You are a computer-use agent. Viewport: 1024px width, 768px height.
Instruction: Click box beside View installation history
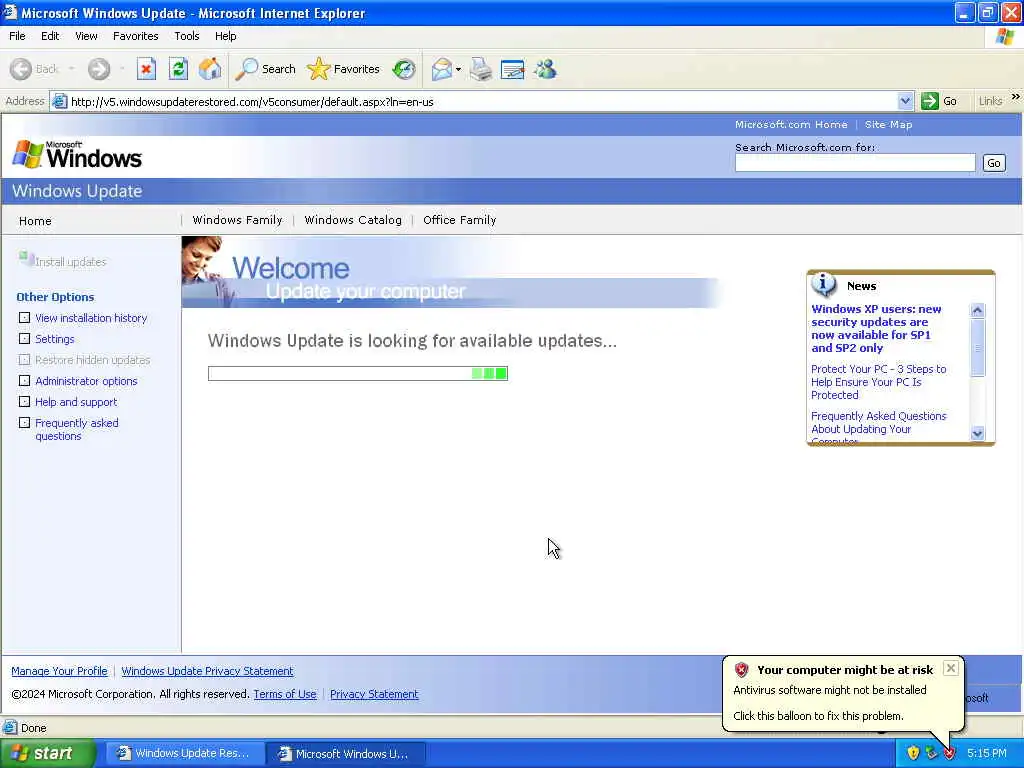click(24, 317)
